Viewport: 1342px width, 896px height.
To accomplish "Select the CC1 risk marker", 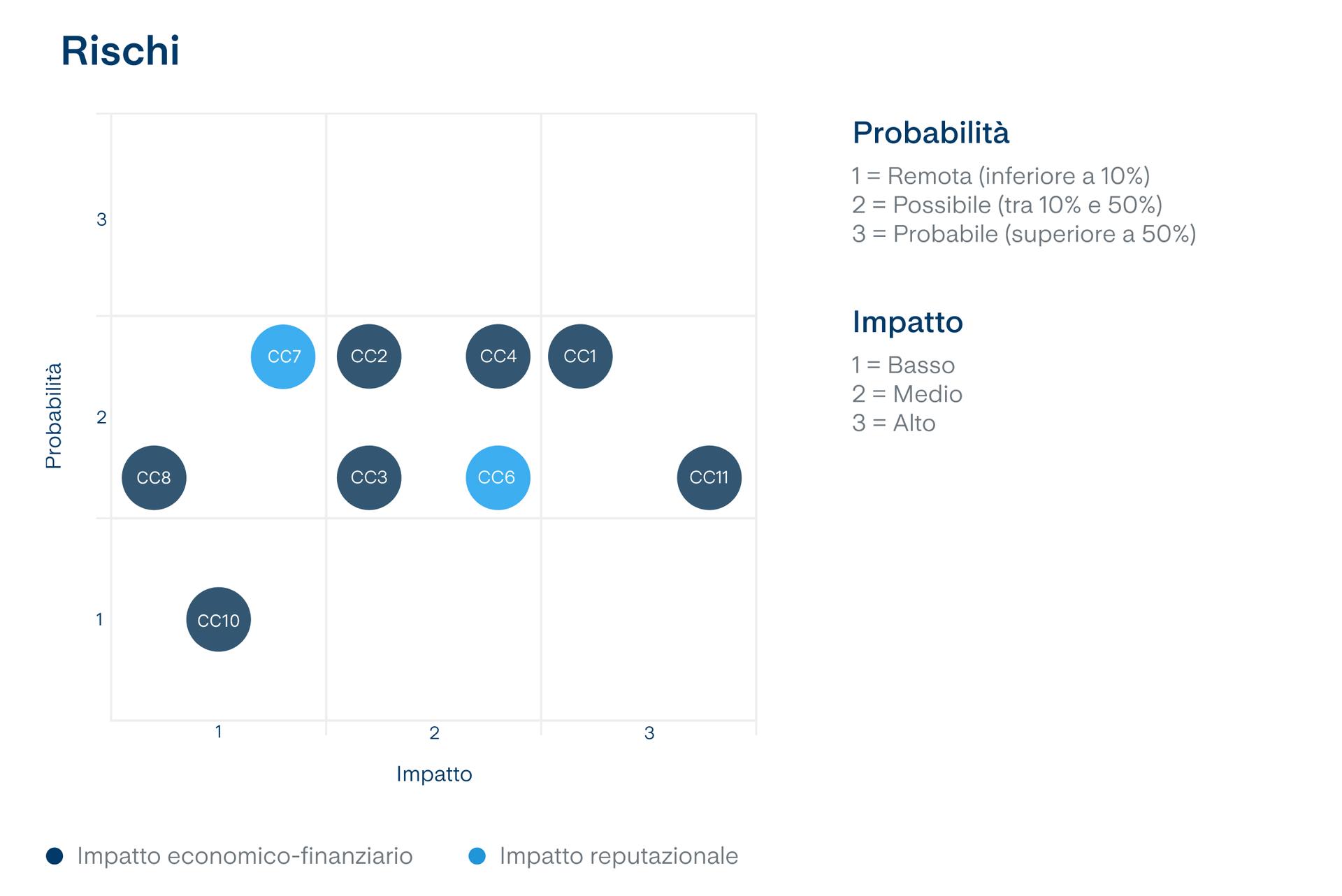I will coord(580,356).
